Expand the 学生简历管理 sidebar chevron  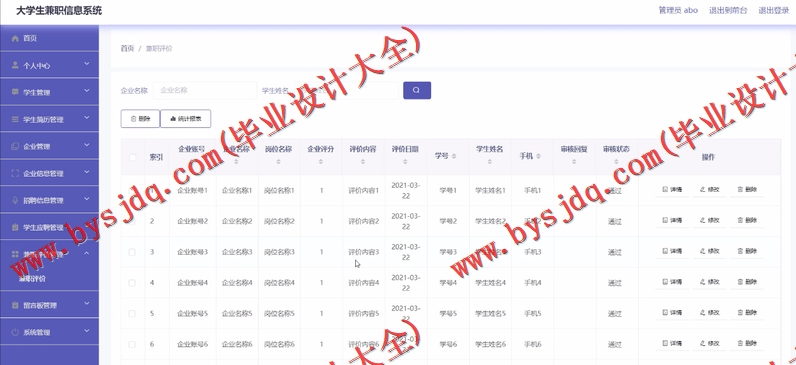pyautogui.click(x=87, y=118)
